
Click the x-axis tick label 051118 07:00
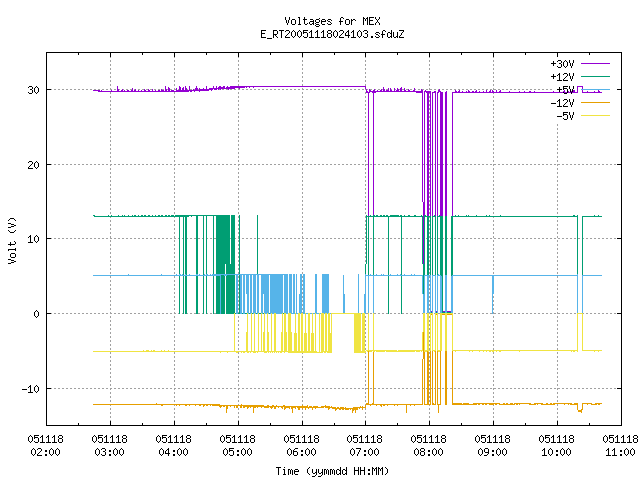click(x=364, y=445)
